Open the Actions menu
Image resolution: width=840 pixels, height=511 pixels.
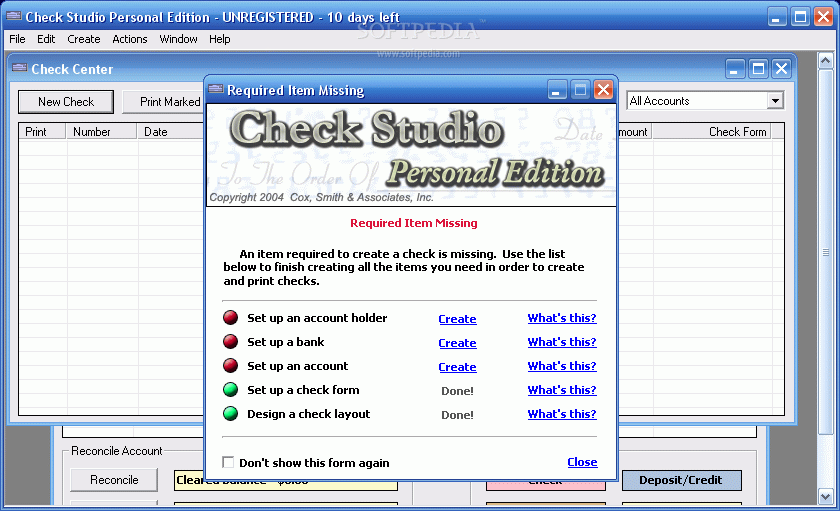(x=130, y=39)
